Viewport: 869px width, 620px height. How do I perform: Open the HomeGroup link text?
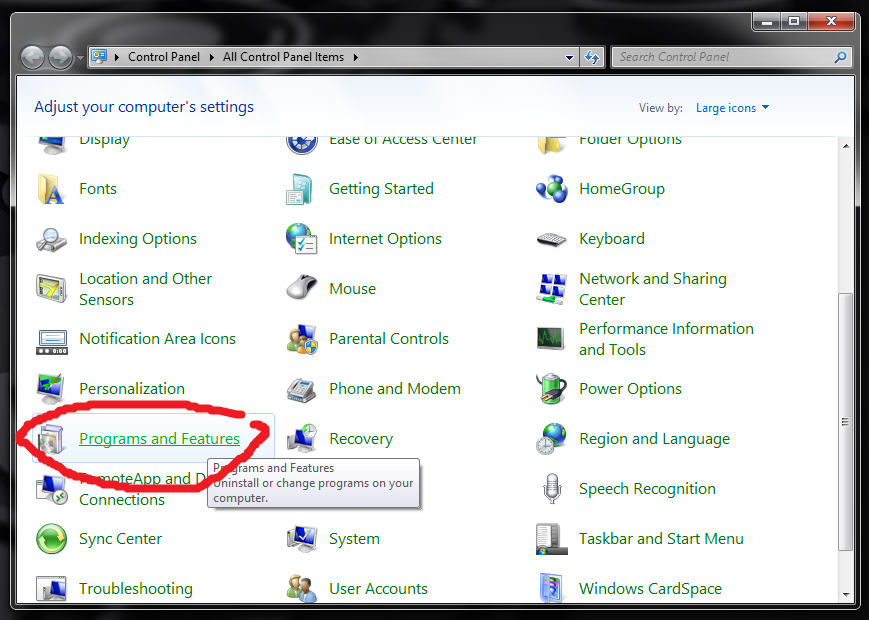(x=622, y=189)
